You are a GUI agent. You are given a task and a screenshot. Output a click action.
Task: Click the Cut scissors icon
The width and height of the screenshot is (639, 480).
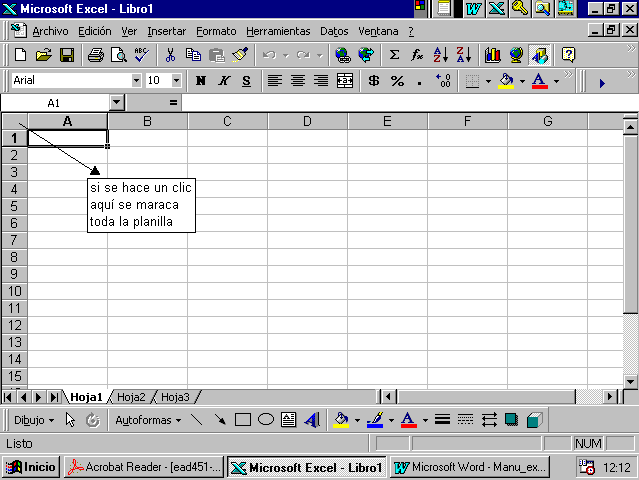170,55
